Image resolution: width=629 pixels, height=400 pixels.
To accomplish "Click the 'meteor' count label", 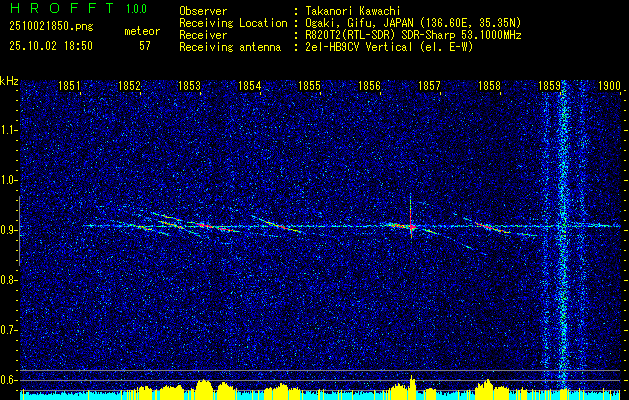I will click(x=142, y=31).
